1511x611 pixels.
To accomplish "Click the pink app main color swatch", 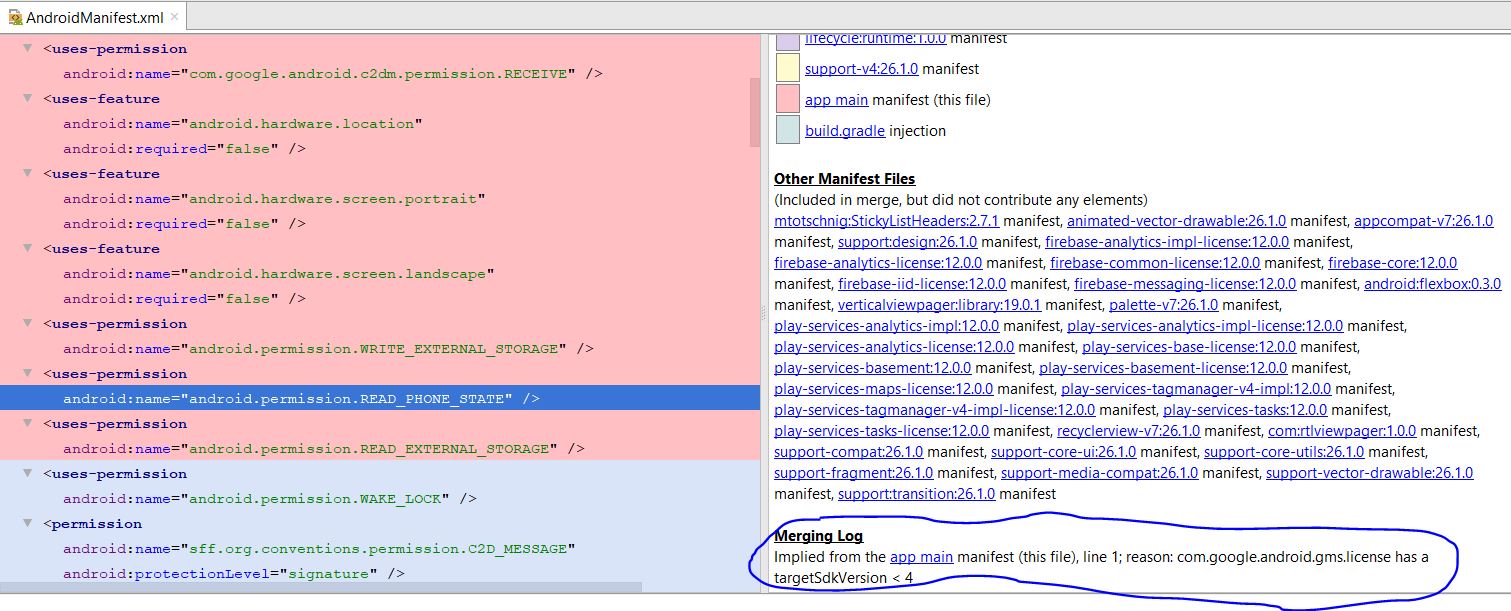I will [787, 99].
